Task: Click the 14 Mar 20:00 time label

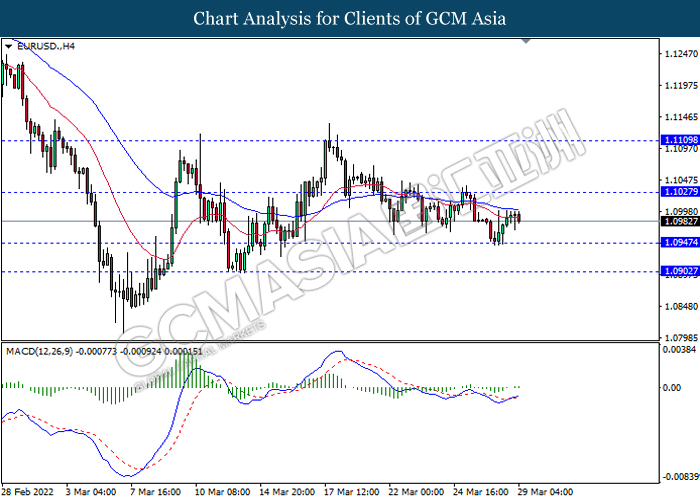Action: 287,492
